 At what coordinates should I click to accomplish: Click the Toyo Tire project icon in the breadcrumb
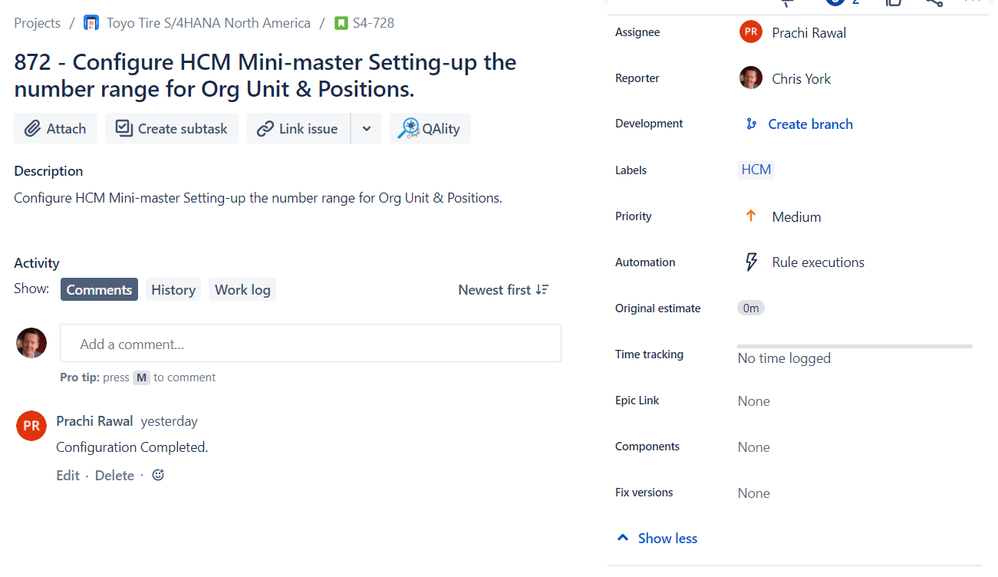click(91, 23)
